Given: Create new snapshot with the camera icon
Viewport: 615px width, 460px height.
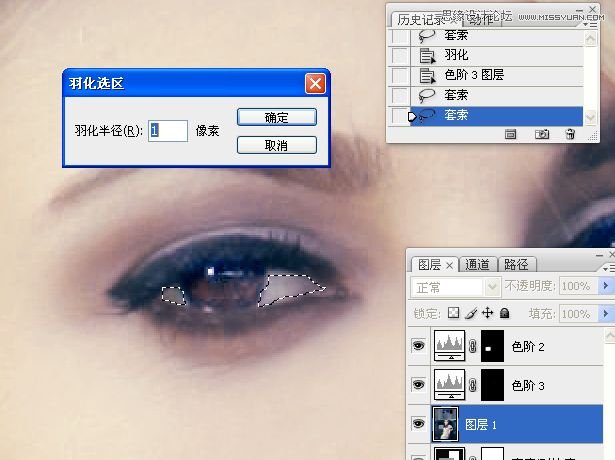Looking at the screenshot, I should pyautogui.click(x=541, y=134).
